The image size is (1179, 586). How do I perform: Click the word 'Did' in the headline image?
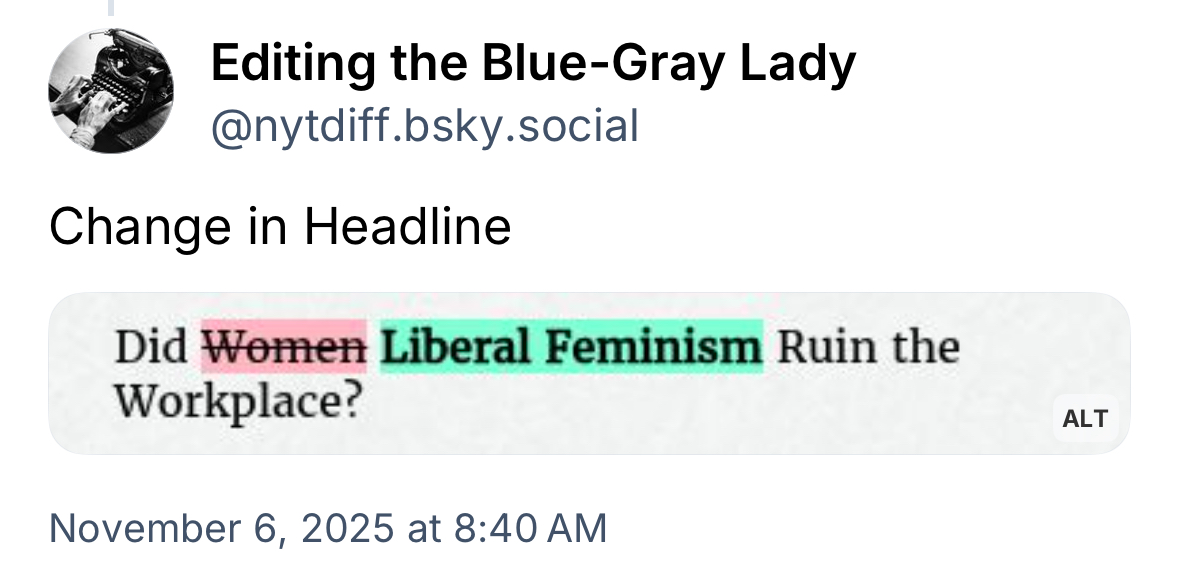tap(151, 347)
